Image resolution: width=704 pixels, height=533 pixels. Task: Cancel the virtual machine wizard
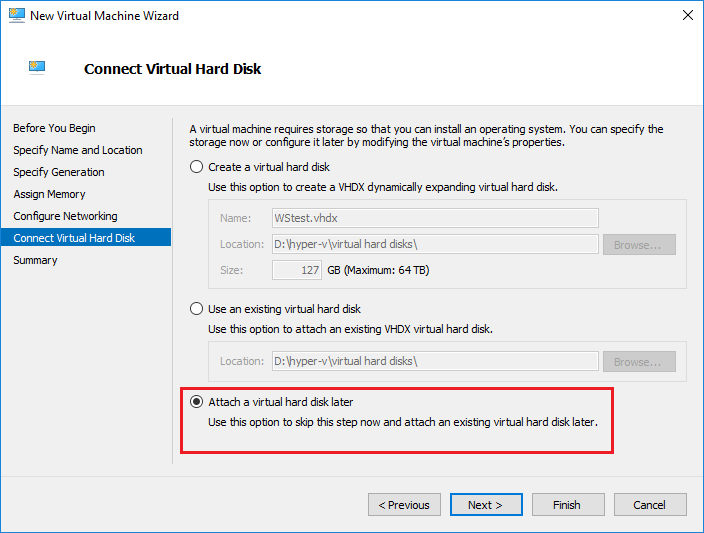point(650,505)
